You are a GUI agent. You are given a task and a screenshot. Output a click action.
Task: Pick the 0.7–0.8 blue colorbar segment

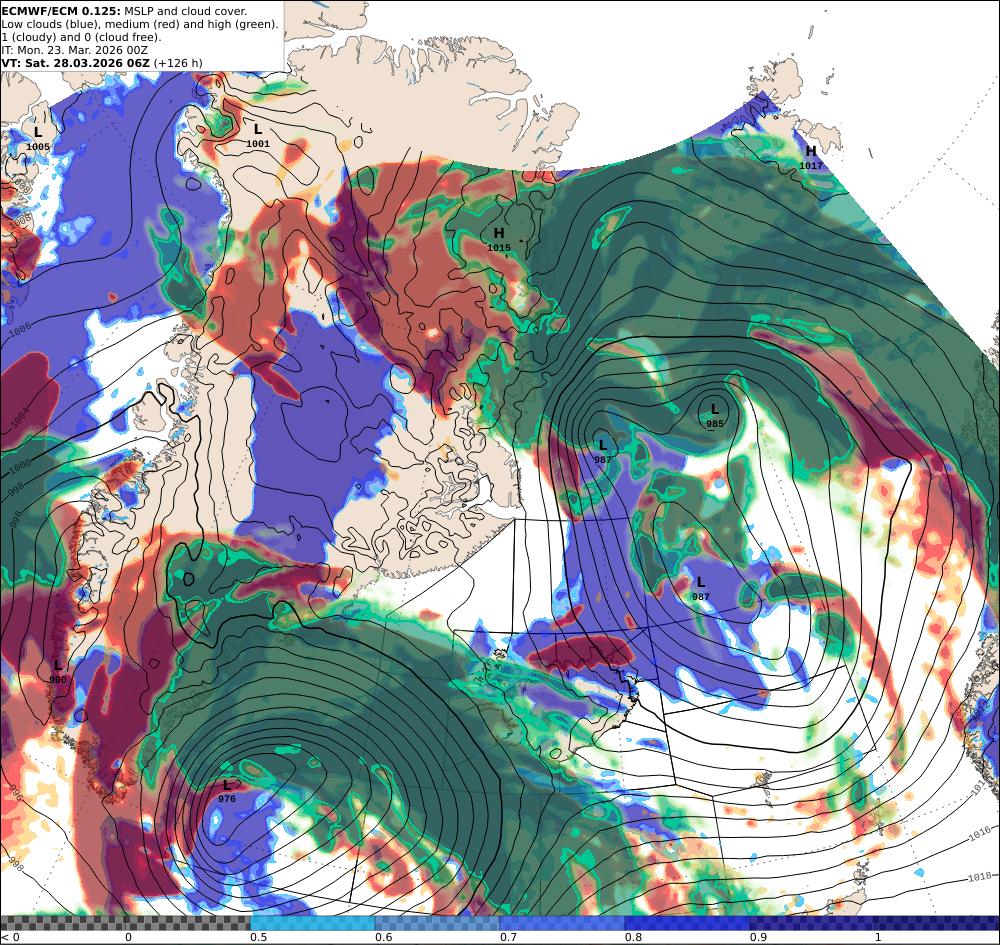point(562,923)
